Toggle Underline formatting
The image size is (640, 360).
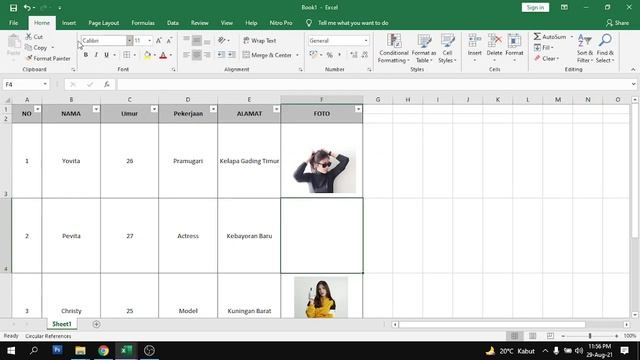[x=107, y=55]
